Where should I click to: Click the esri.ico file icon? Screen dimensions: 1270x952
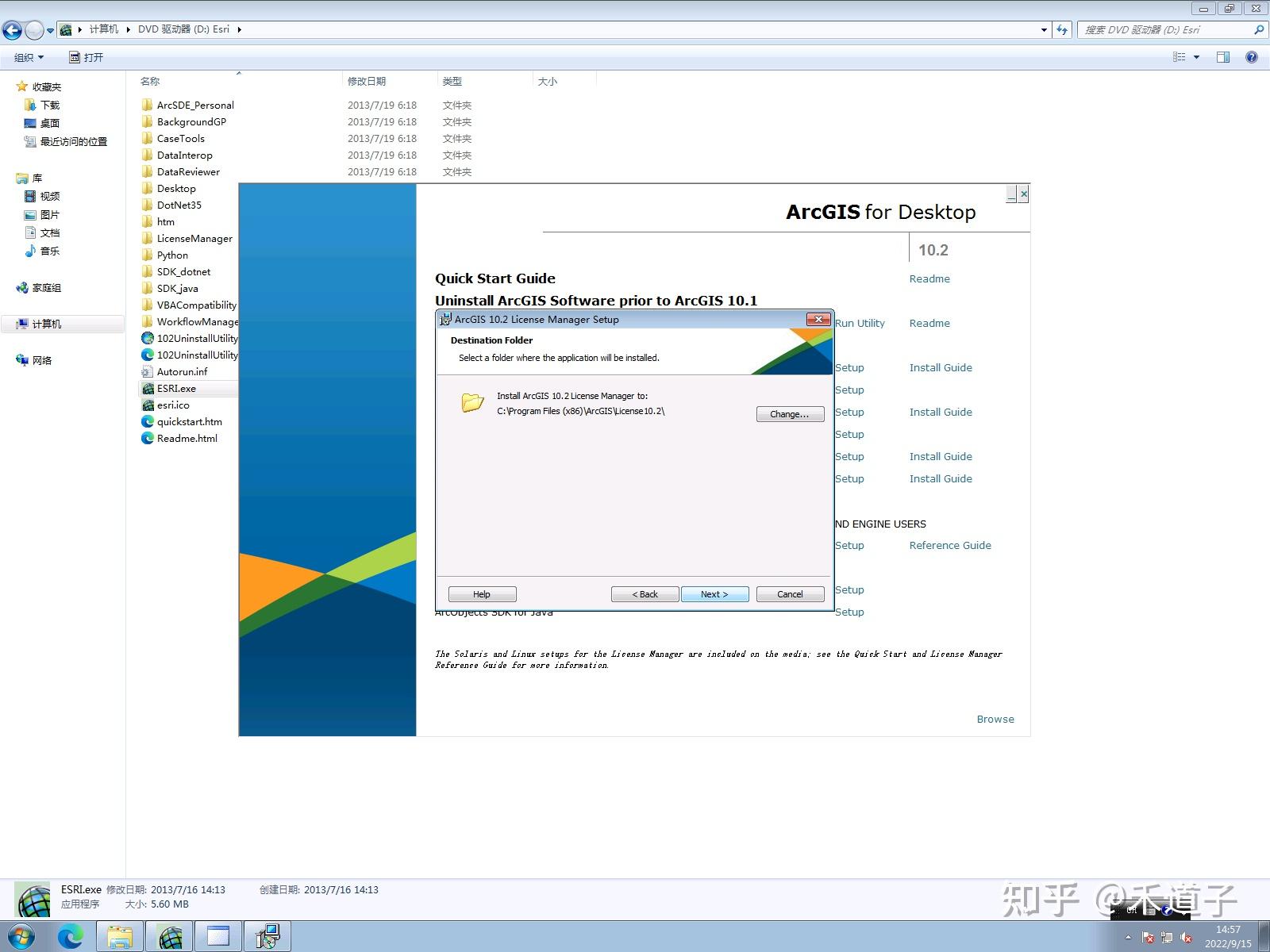(x=150, y=405)
